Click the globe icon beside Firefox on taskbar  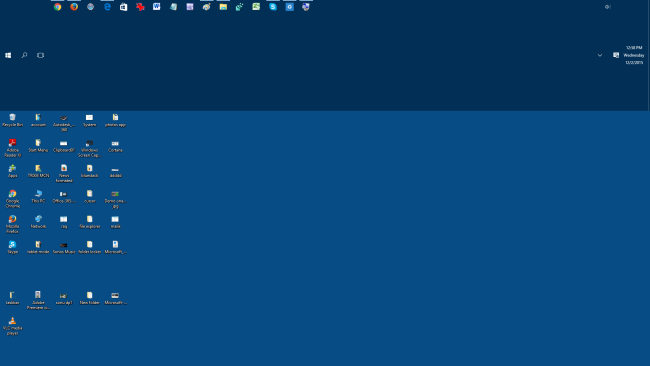tap(90, 7)
